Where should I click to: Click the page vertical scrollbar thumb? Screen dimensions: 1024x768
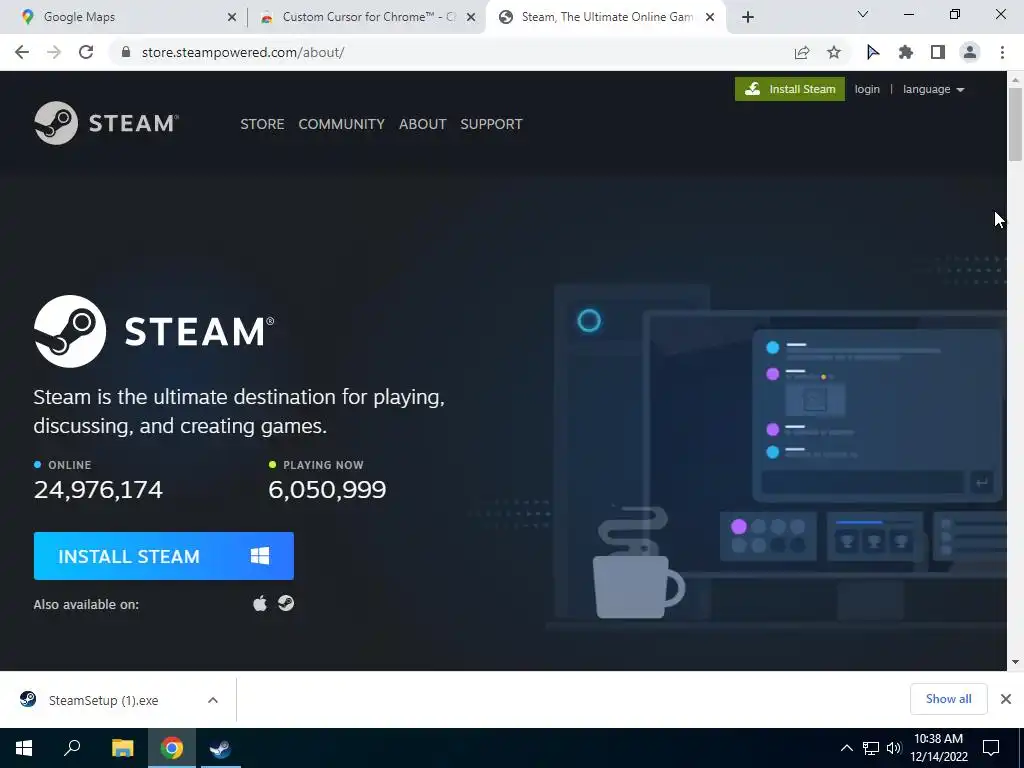(x=1015, y=123)
